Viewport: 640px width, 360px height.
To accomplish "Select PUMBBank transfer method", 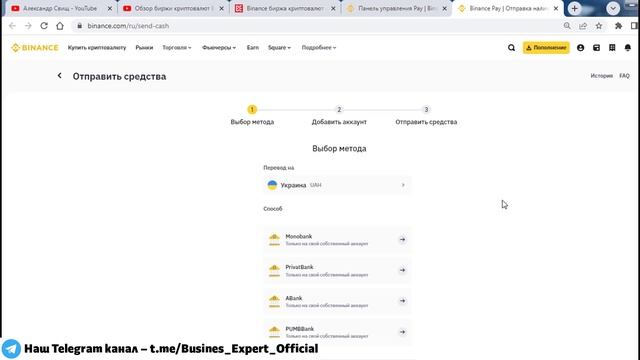I will (x=337, y=332).
